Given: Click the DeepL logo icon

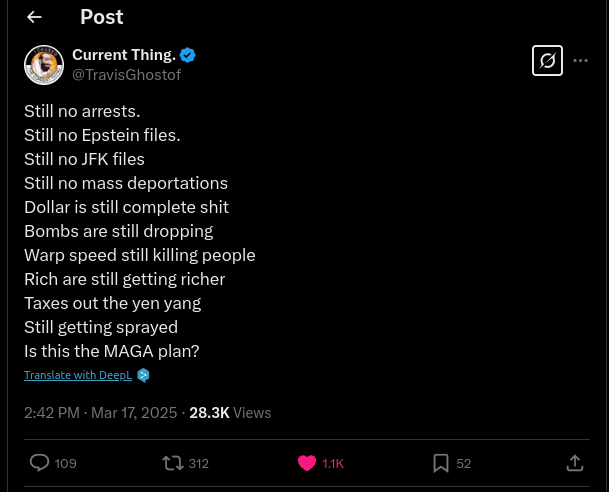Looking at the screenshot, I should pyautogui.click(x=143, y=375).
